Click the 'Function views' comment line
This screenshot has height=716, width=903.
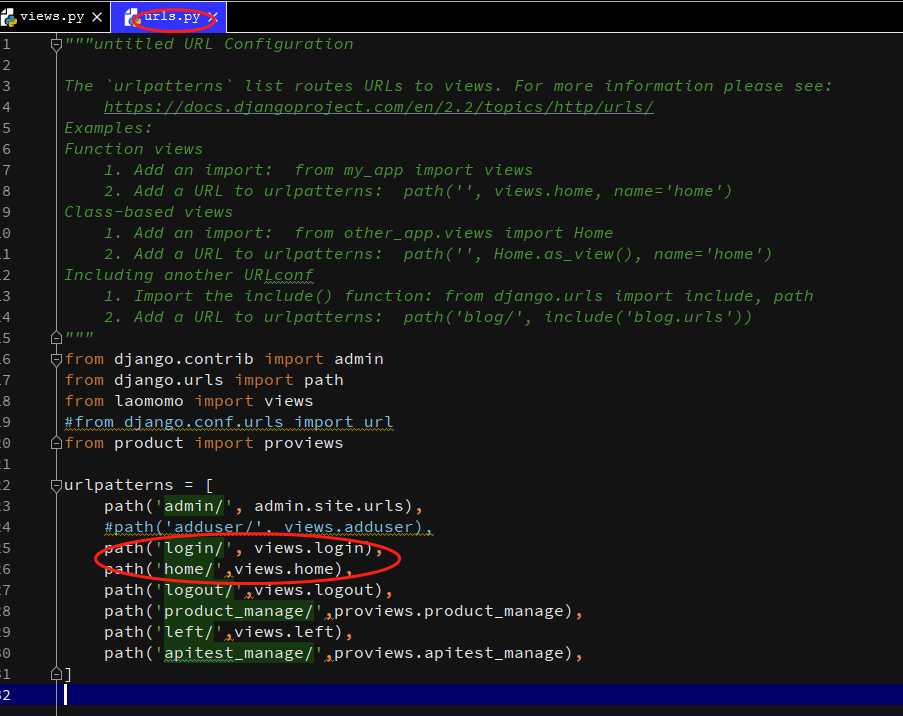click(x=134, y=149)
